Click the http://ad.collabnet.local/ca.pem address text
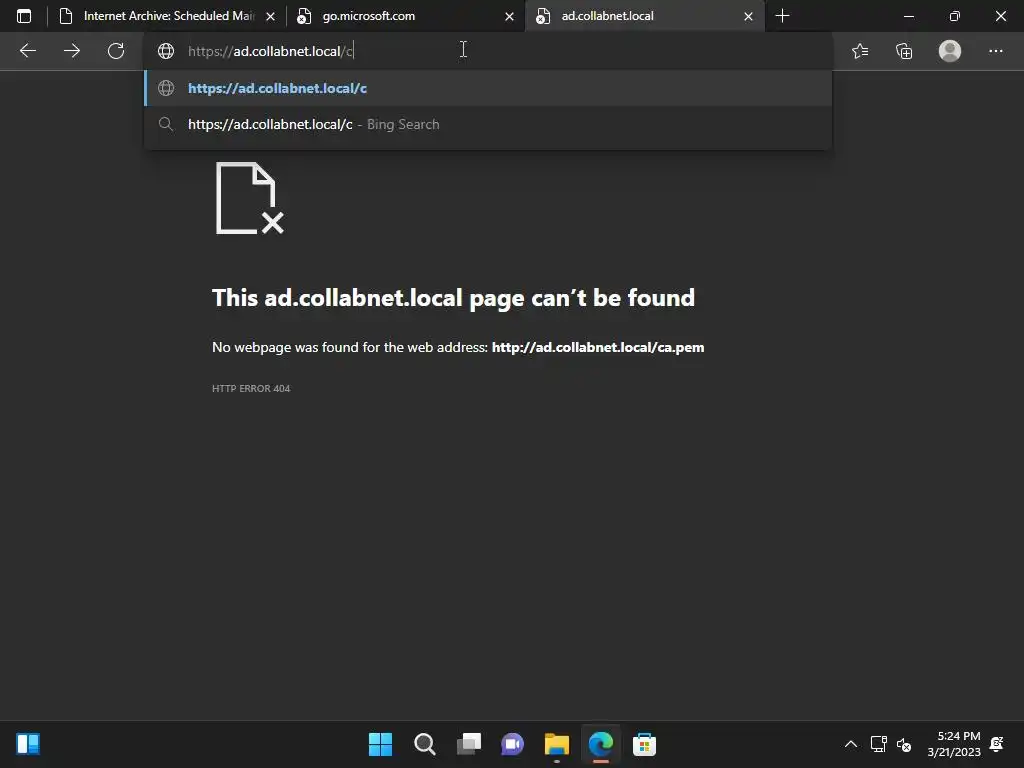Image resolution: width=1024 pixels, height=768 pixels. 598,347
